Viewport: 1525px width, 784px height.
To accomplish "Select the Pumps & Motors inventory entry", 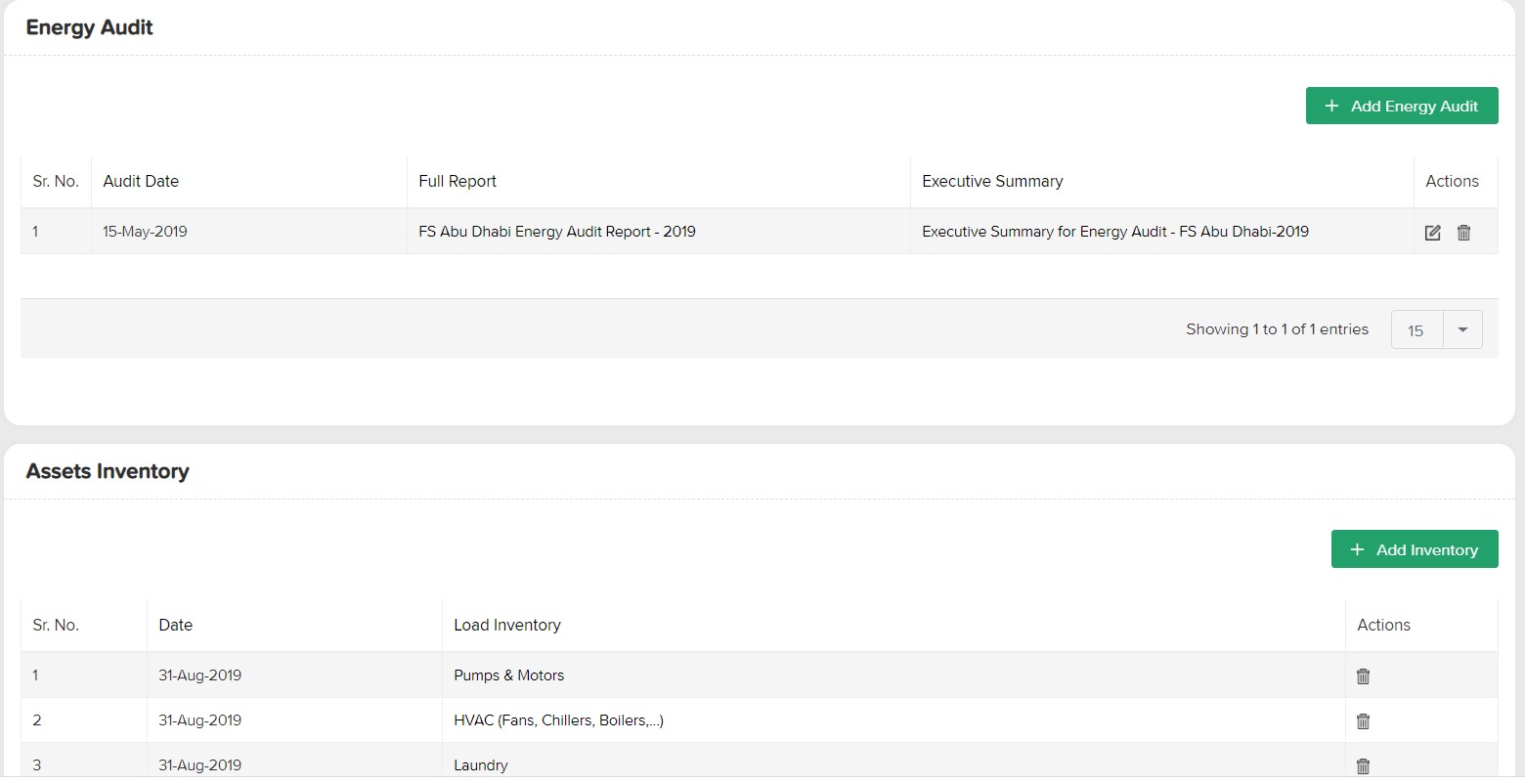I will (509, 675).
